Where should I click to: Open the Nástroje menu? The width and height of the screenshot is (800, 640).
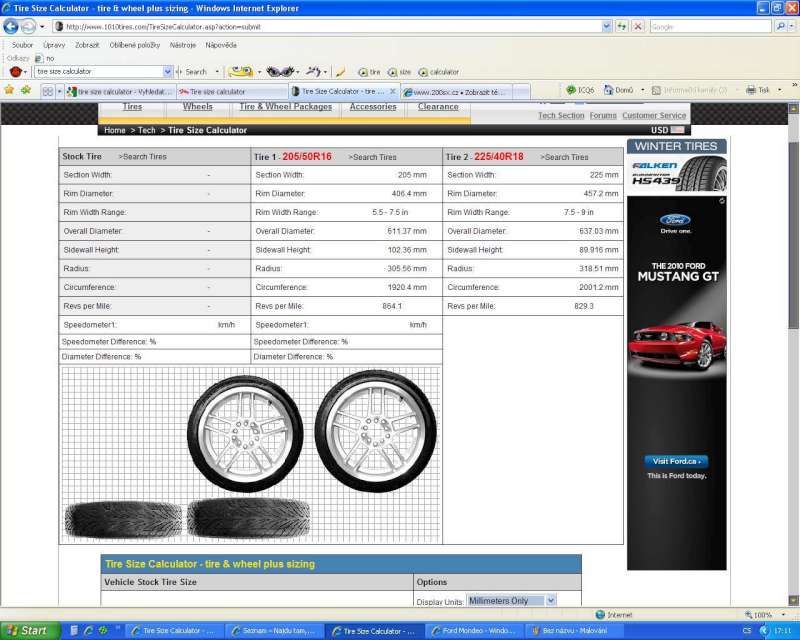[183, 45]
